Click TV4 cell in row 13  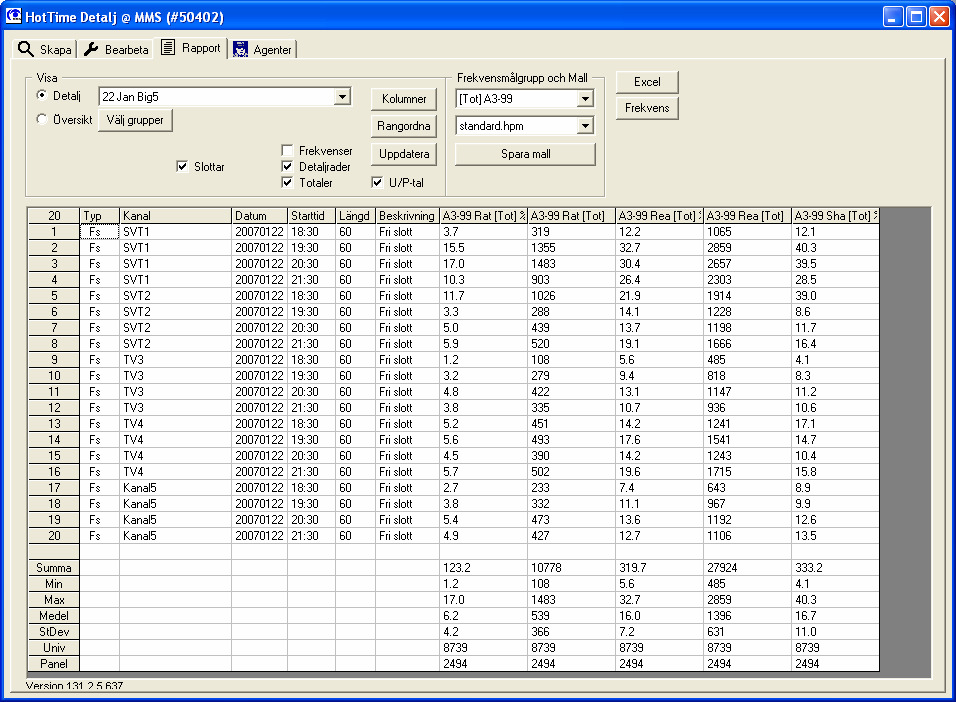[176, 424]
